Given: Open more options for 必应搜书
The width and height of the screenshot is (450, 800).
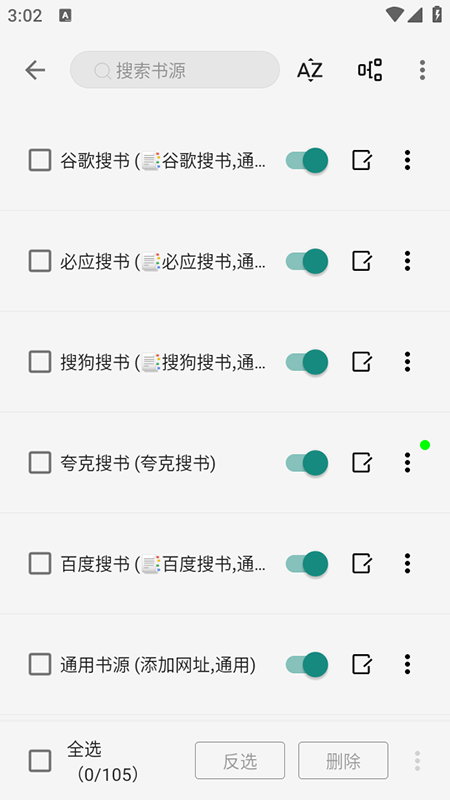Looking at the screenshot, I should 407,261.
